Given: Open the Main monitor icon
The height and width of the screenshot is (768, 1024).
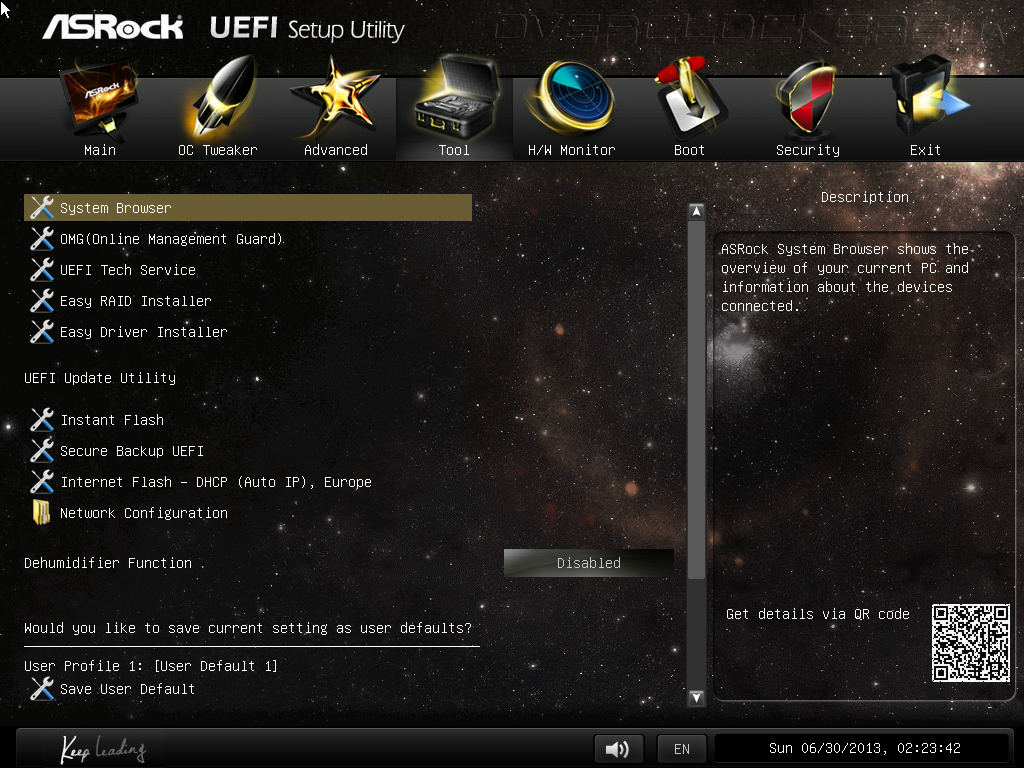Looking at the screenshot, I should [x=99, y=98].
